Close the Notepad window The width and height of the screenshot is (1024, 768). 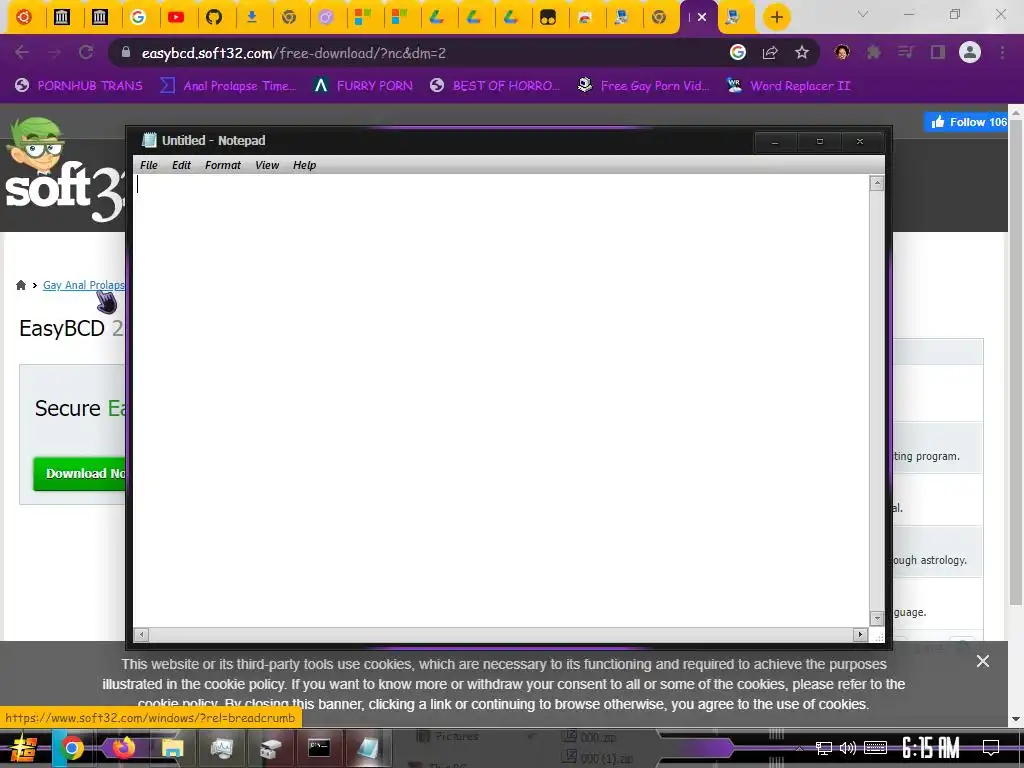point(861,141)
